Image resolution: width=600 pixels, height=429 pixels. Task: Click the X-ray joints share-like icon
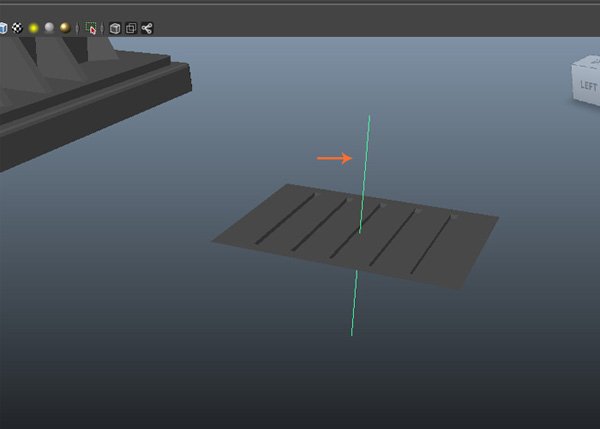(147, 28)
